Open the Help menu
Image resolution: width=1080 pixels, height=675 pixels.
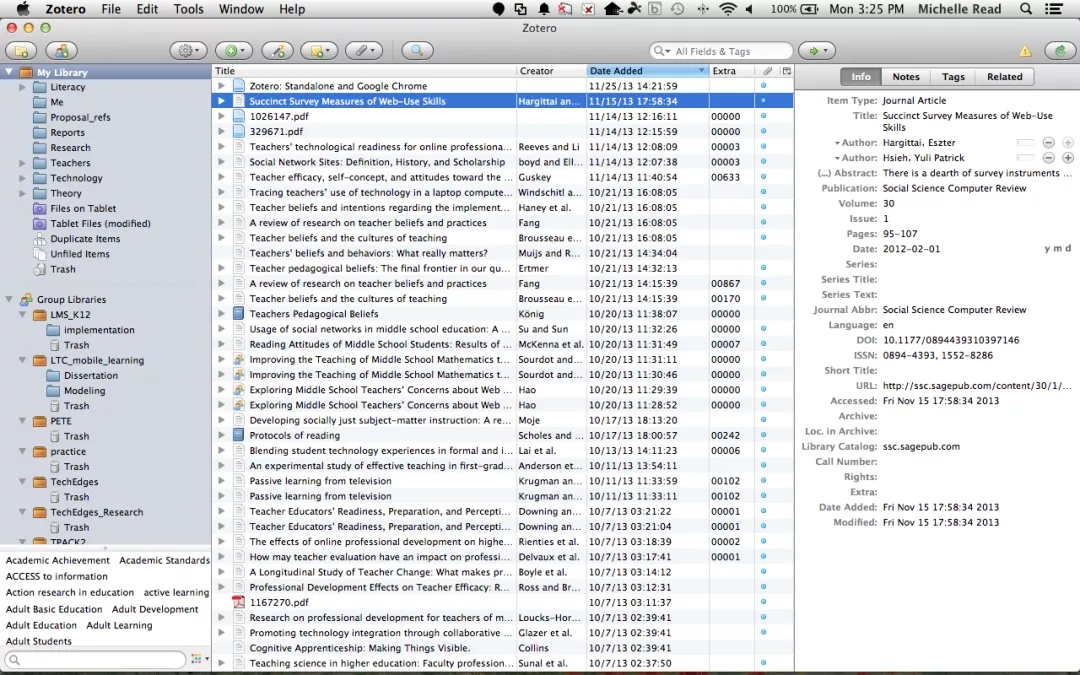click(x=291, y=9)
